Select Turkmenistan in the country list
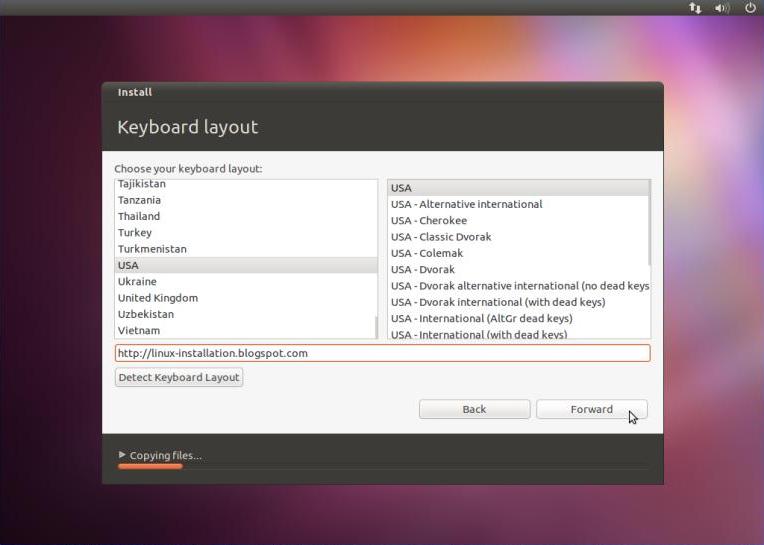 click(x=246, y=249)
